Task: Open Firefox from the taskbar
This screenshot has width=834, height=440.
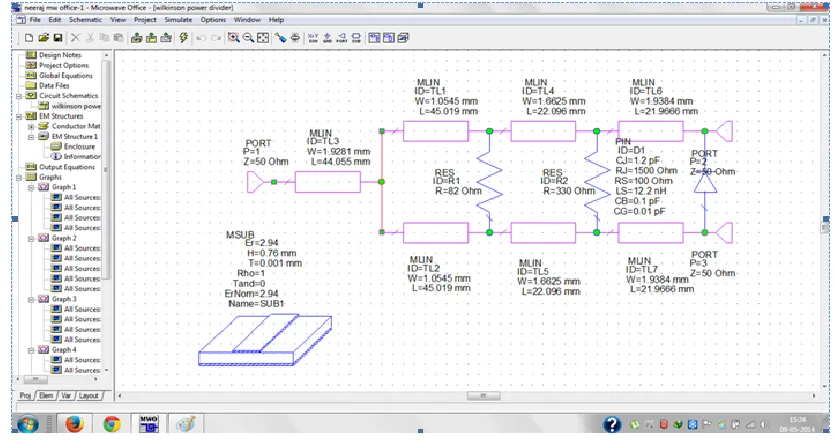Action: (74, 424)
